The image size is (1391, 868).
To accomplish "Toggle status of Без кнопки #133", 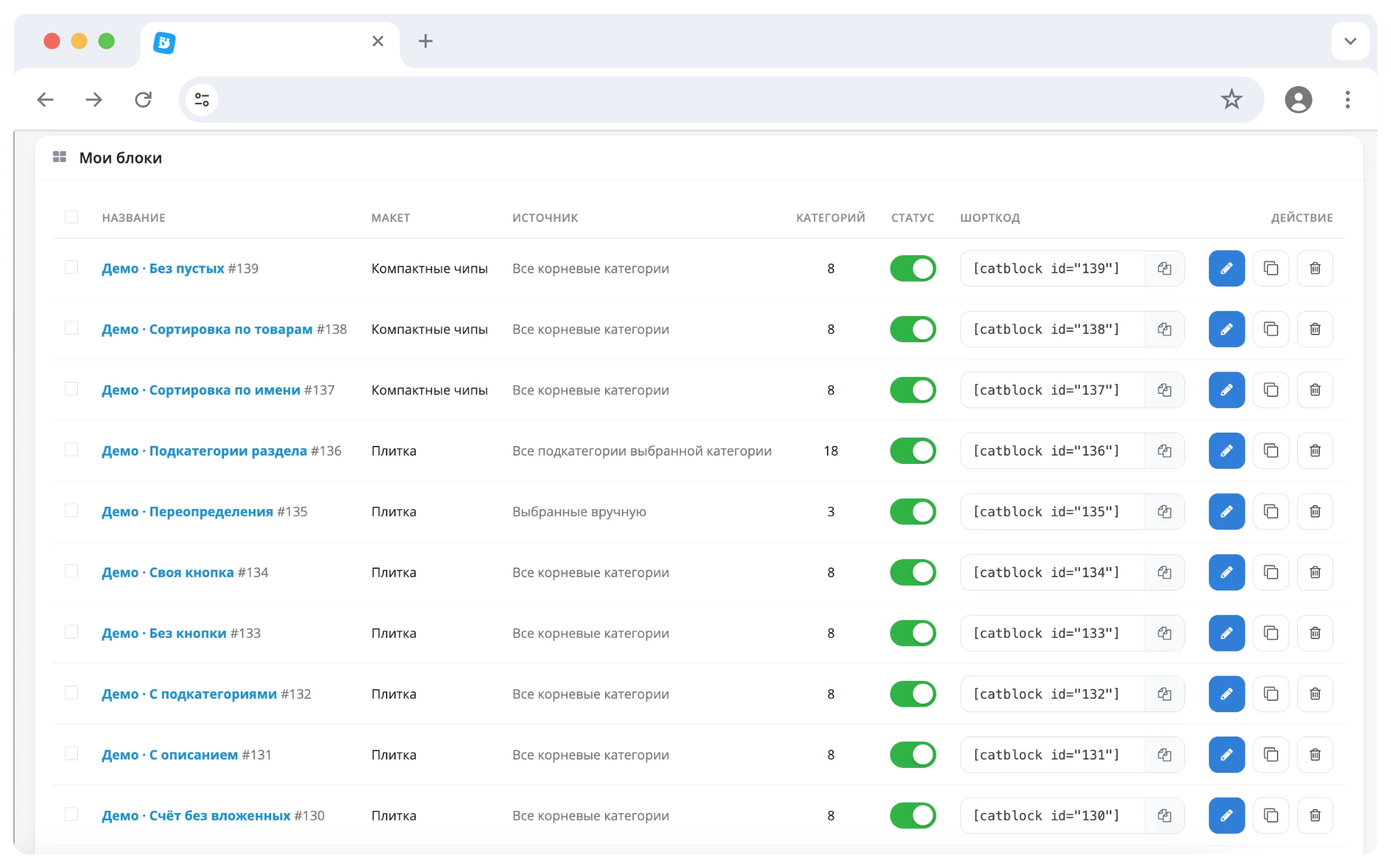I will (912, 633).
